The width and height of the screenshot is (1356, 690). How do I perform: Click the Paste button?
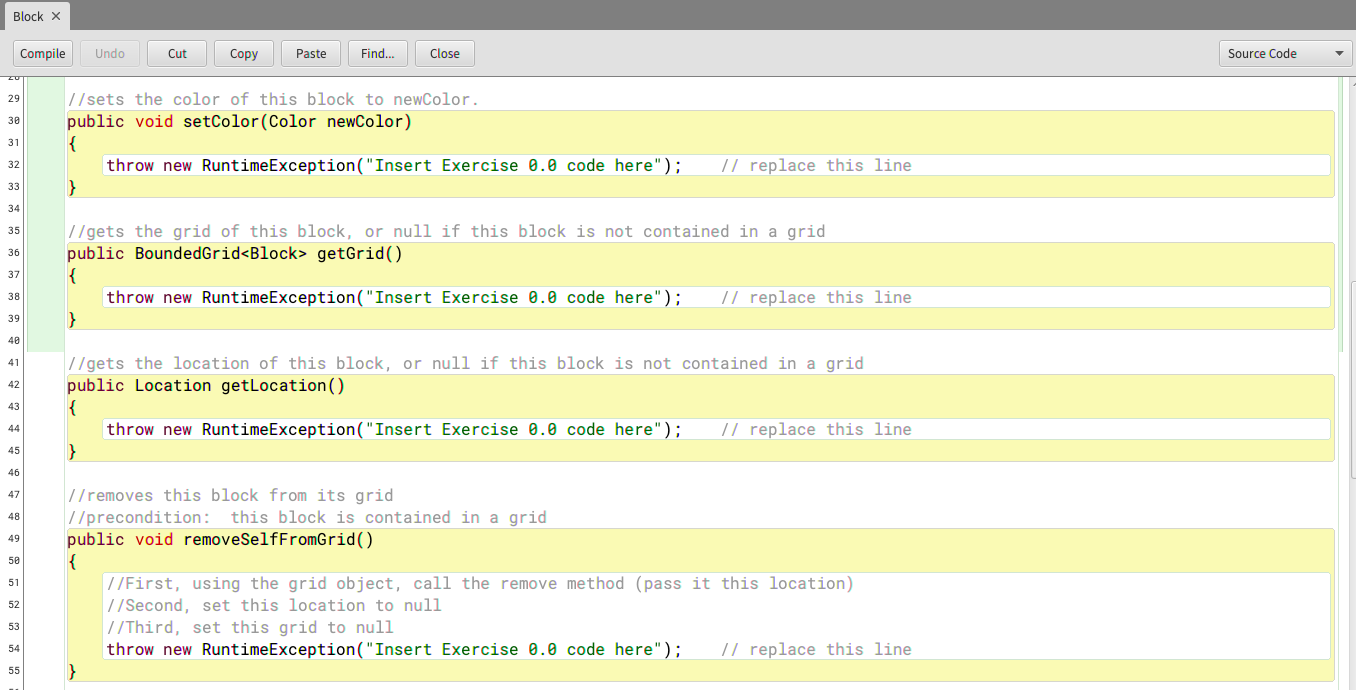tap(310, 53)
